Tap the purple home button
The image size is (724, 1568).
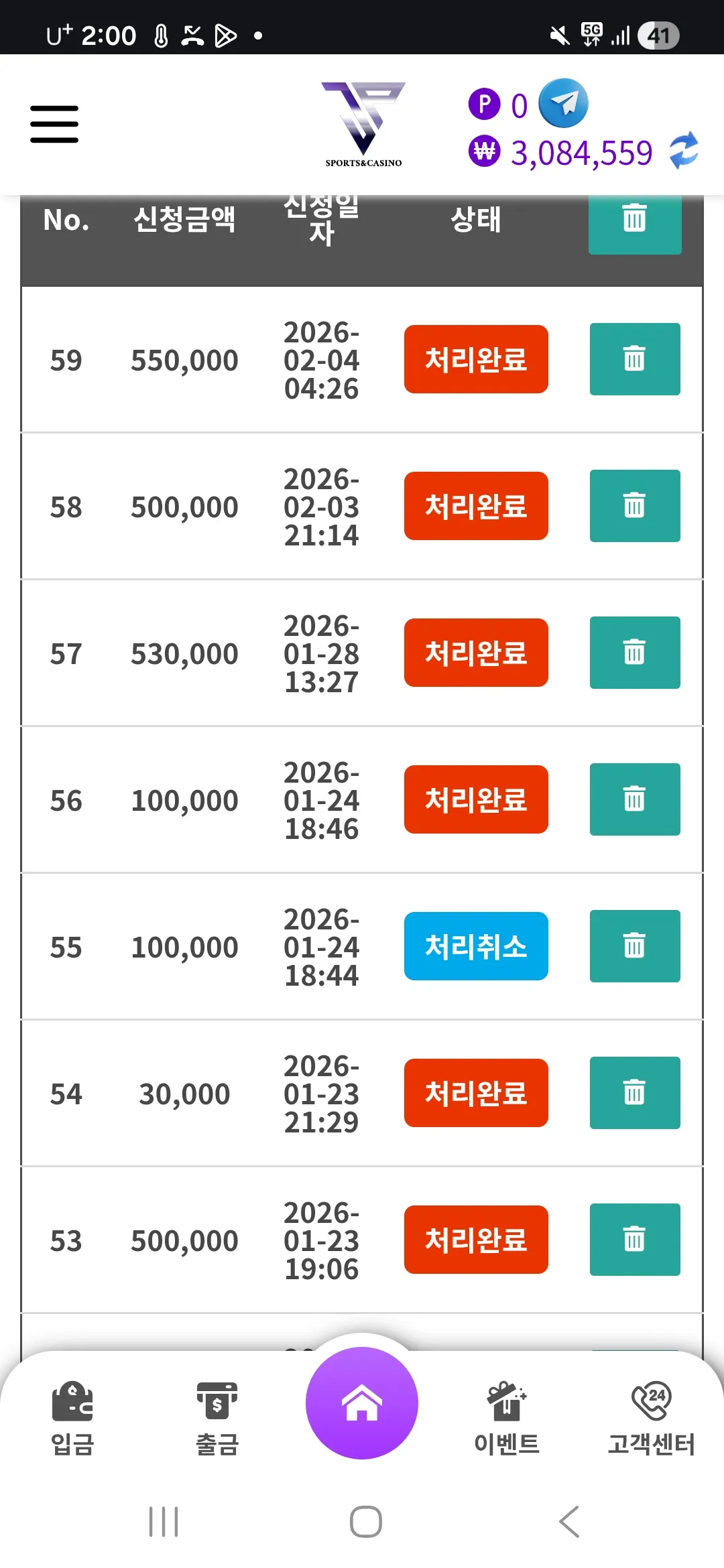pyautogui.click(x=362, y=1403)
